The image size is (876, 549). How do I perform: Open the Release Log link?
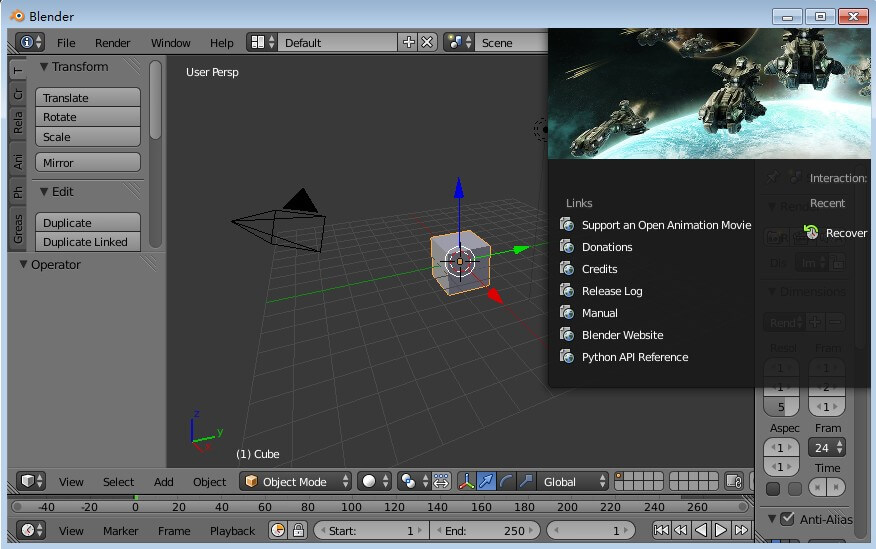[612, 291]
